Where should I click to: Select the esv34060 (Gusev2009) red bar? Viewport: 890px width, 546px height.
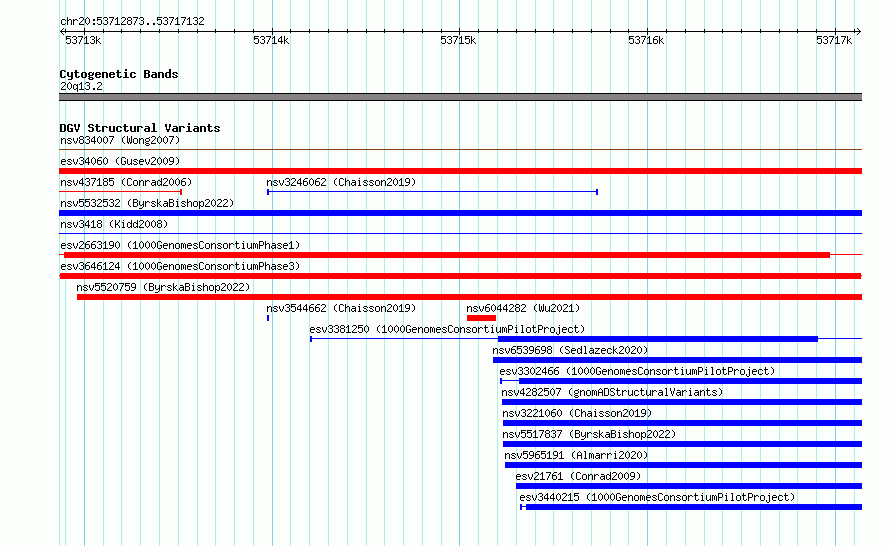460,171
